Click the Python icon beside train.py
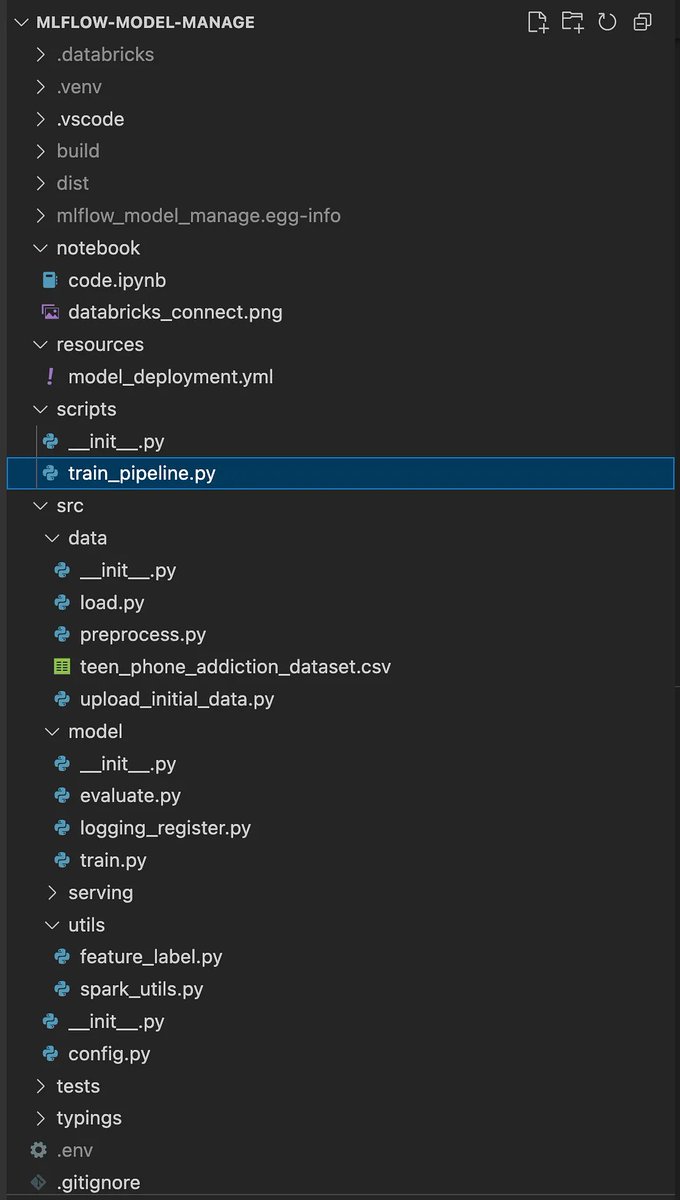This screenshot has height=1200, width=680. click(62, 860)
